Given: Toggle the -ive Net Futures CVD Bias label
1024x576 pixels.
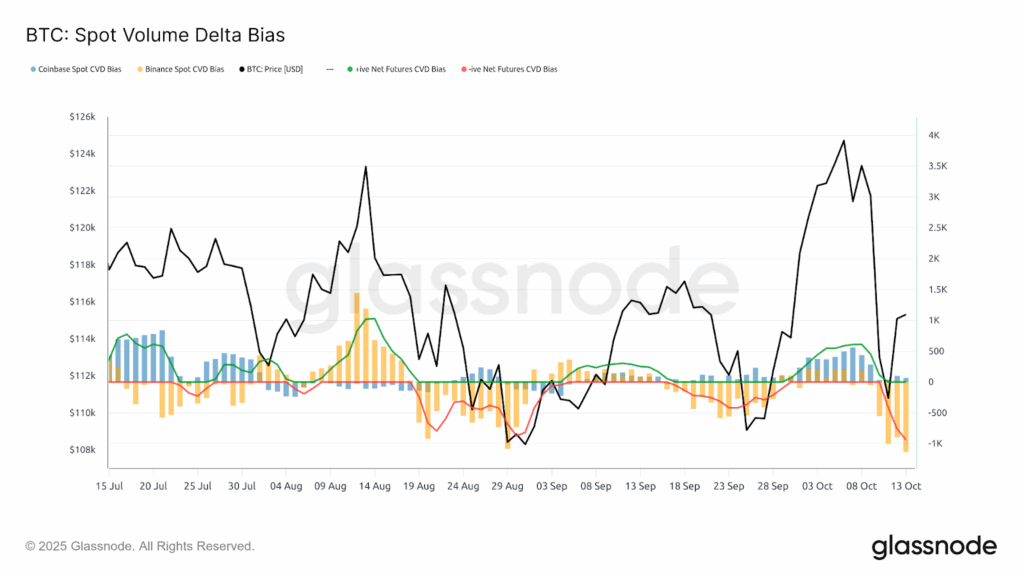Looking at the screenshot, I should point(512,70).
